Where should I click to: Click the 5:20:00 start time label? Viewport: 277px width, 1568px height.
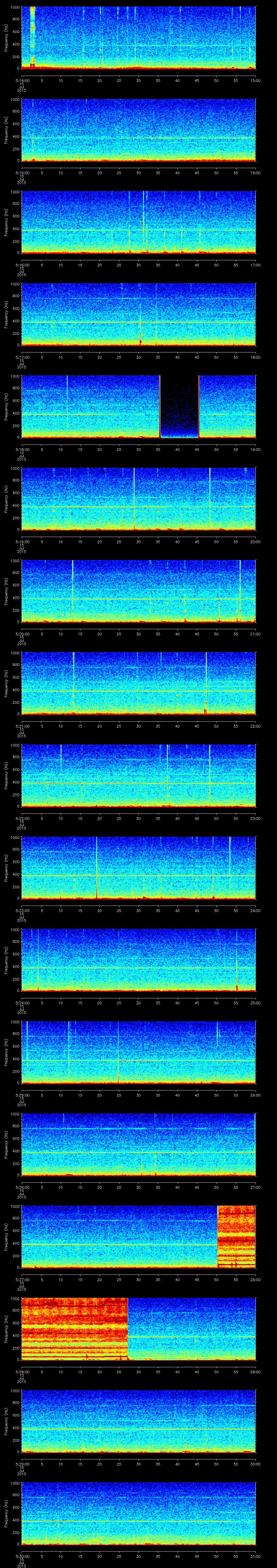pos(22,634)
